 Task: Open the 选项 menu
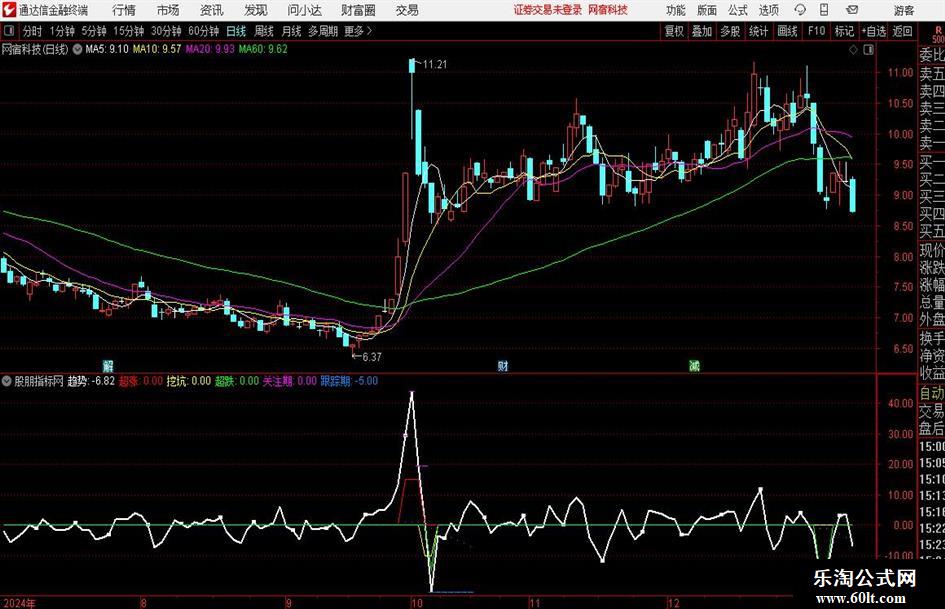pos(768,10)
